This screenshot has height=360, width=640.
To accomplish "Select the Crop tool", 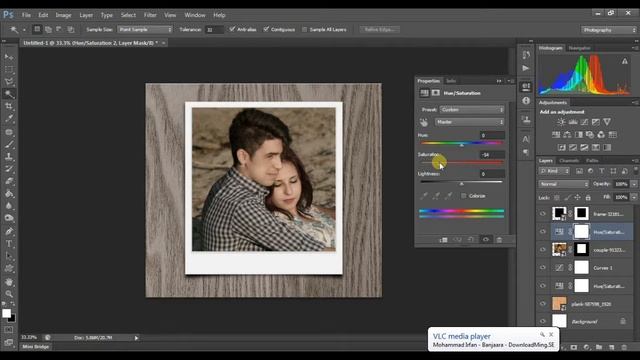I will [9, 107].
